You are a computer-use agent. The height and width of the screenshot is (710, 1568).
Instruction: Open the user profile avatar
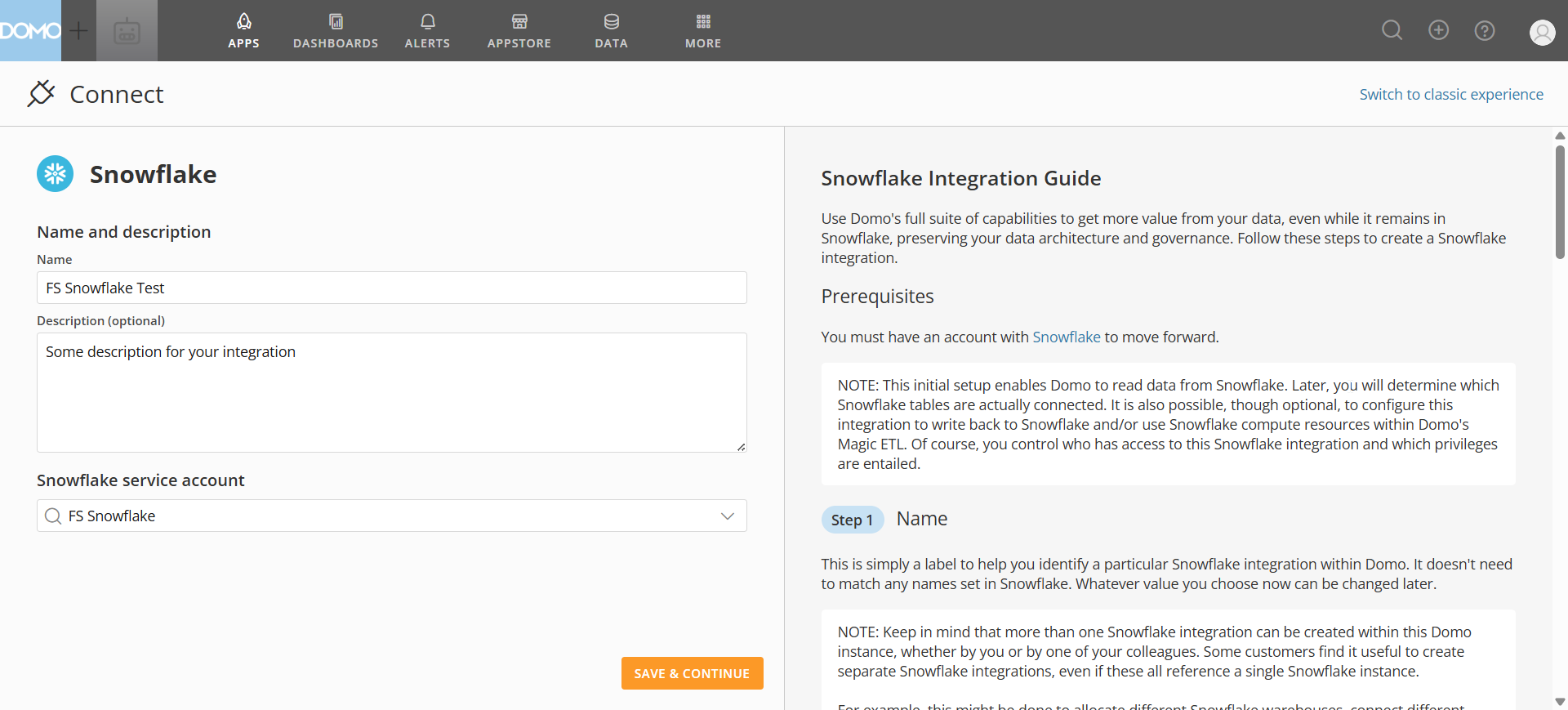coord(1541,32)
